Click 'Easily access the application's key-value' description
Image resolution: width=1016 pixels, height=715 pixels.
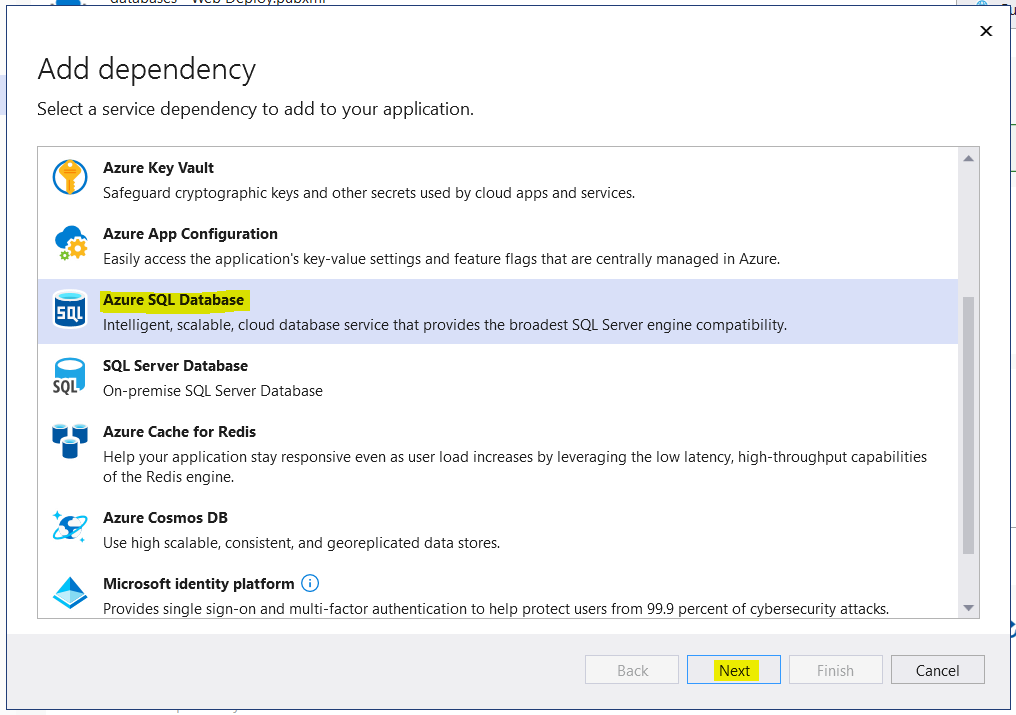tap(441, 259)
